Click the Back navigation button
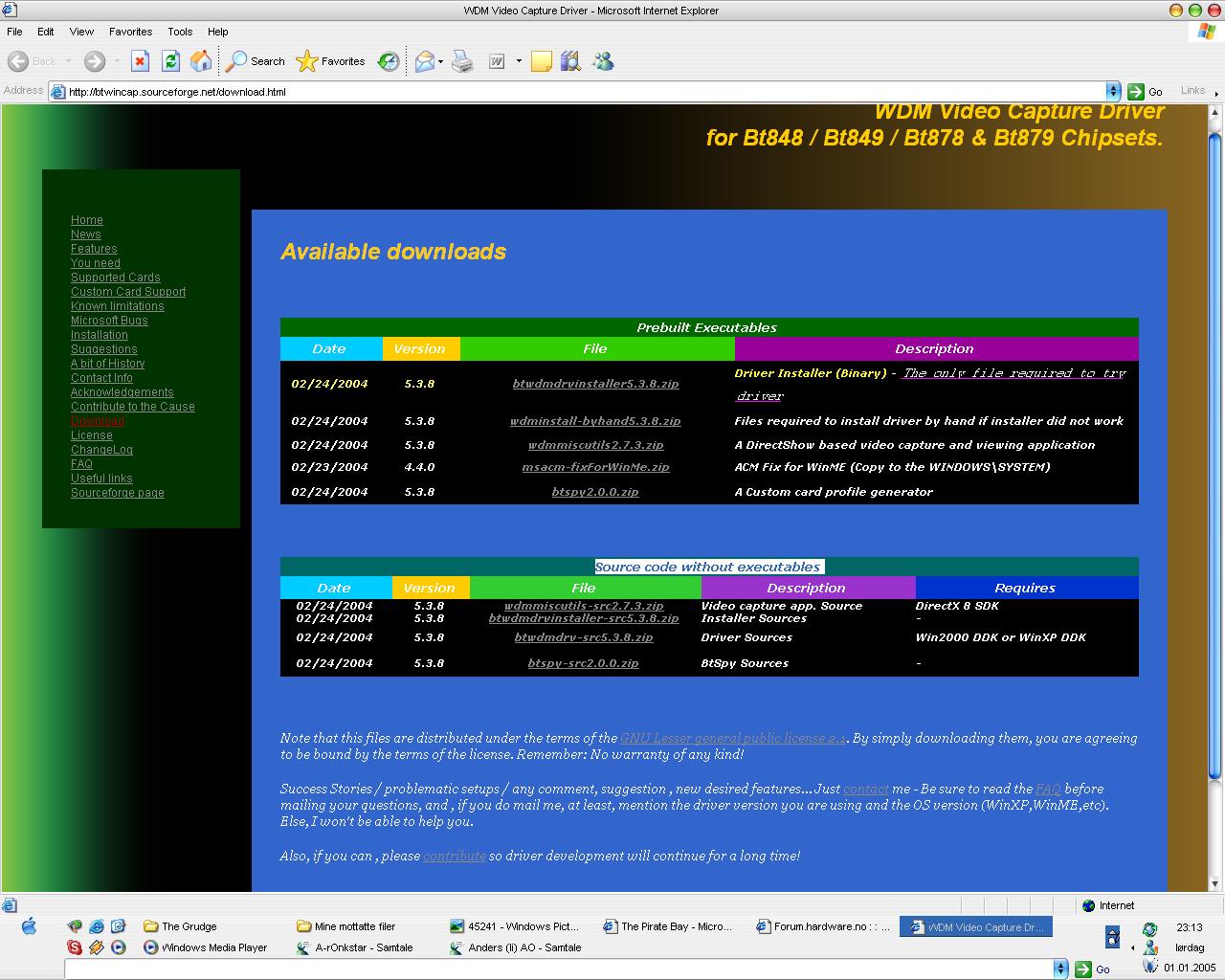Screen dimensions: 1225x980 [x=33, y=61]
